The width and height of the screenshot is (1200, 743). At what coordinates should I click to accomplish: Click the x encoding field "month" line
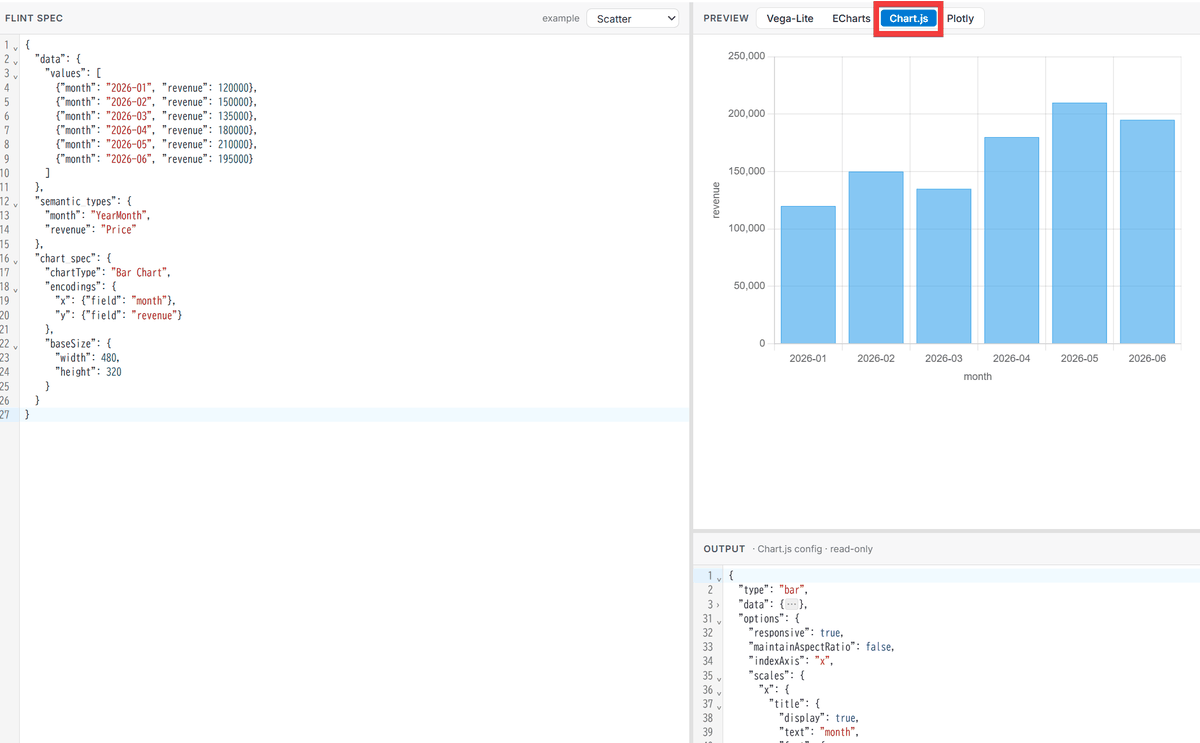[x=116, y=300]
